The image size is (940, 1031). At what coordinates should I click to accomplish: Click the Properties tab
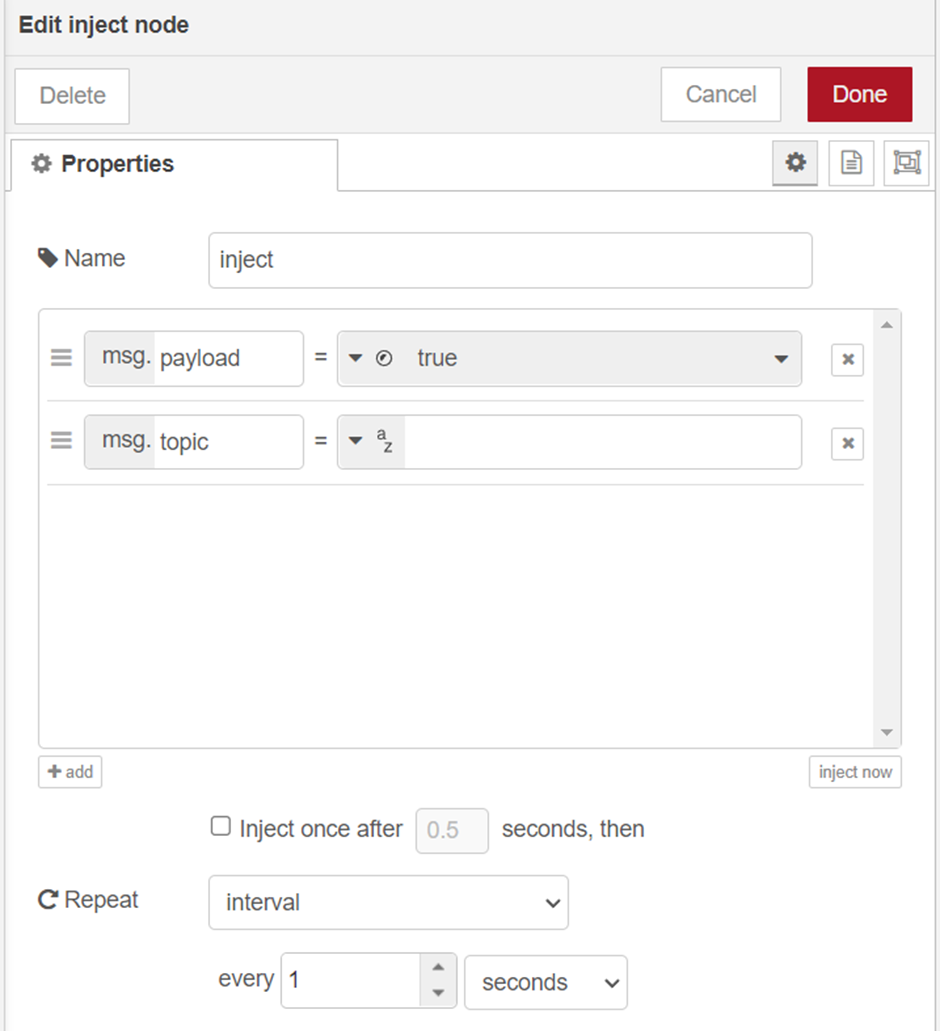coord(174,164)
